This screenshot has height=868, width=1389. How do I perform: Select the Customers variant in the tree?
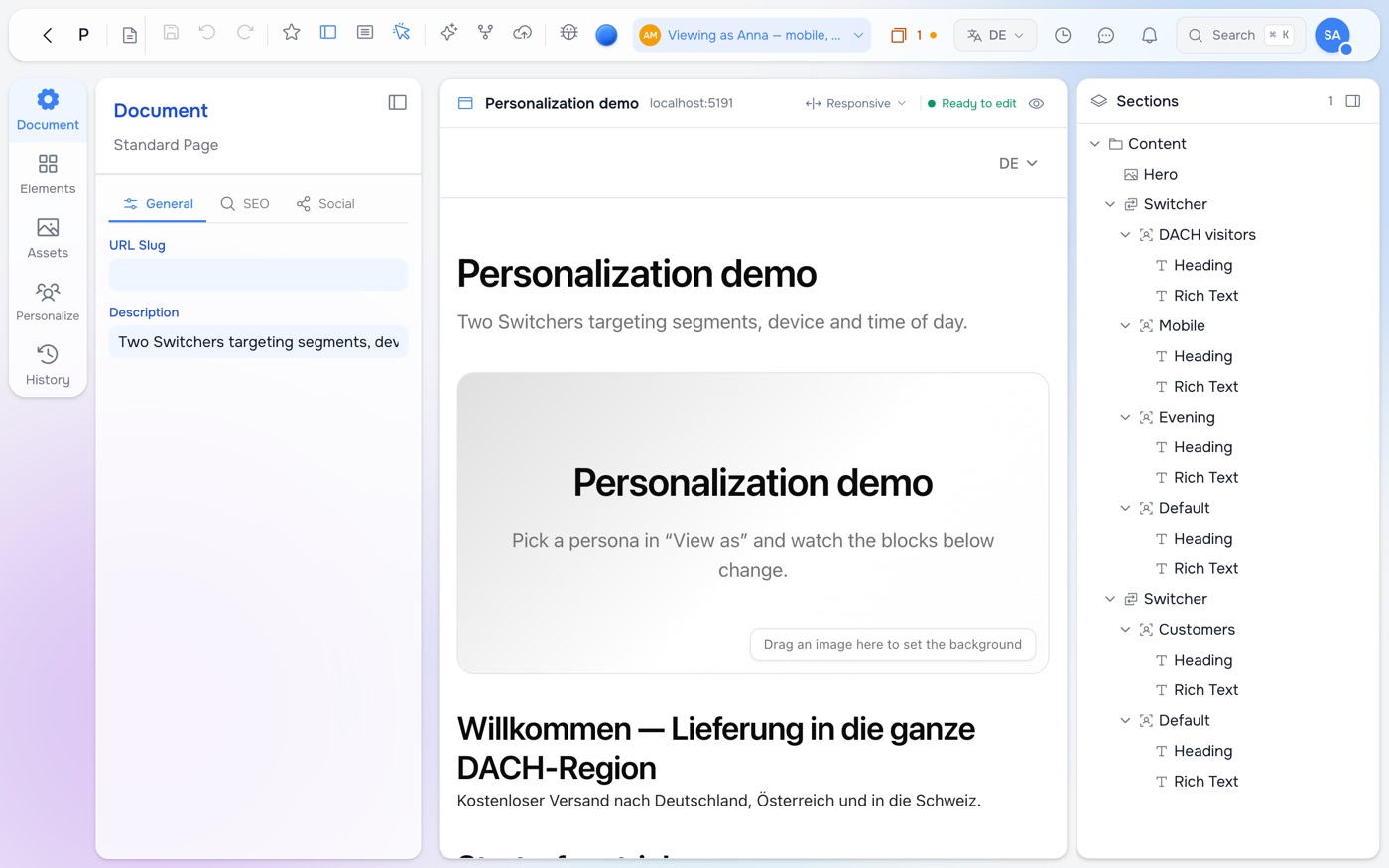pyautogui.click(x=1197, y=629)
